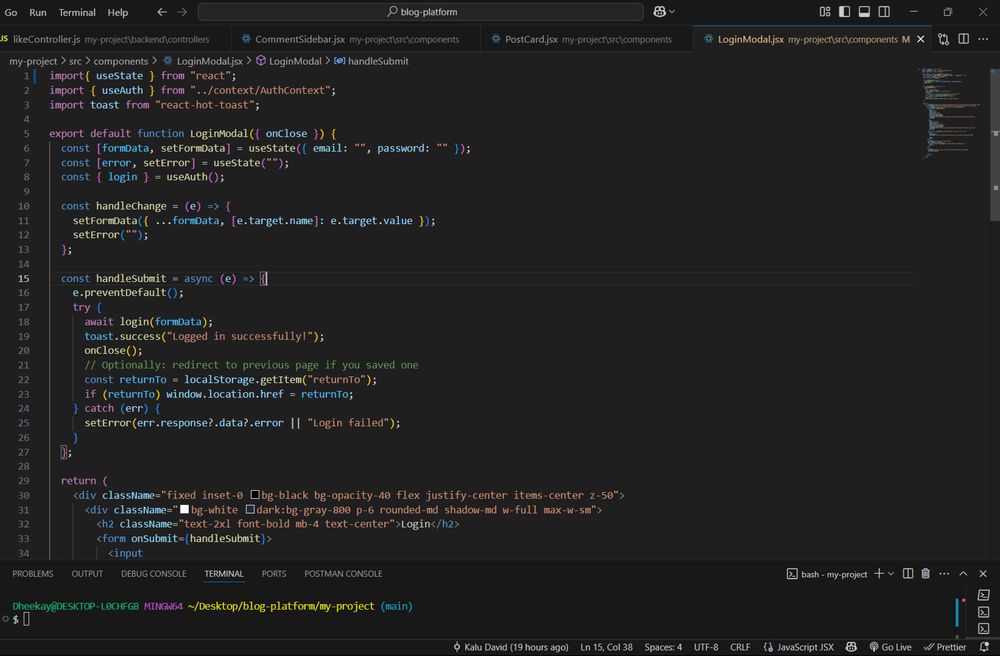Switch to the PORTS tab
Image resolution: width=1000 pixels, height=656 pixels.
[274, 574]
